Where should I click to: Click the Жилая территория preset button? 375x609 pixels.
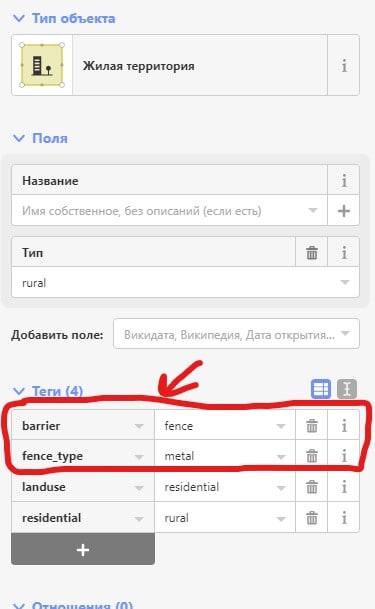(x=200, y=65)
